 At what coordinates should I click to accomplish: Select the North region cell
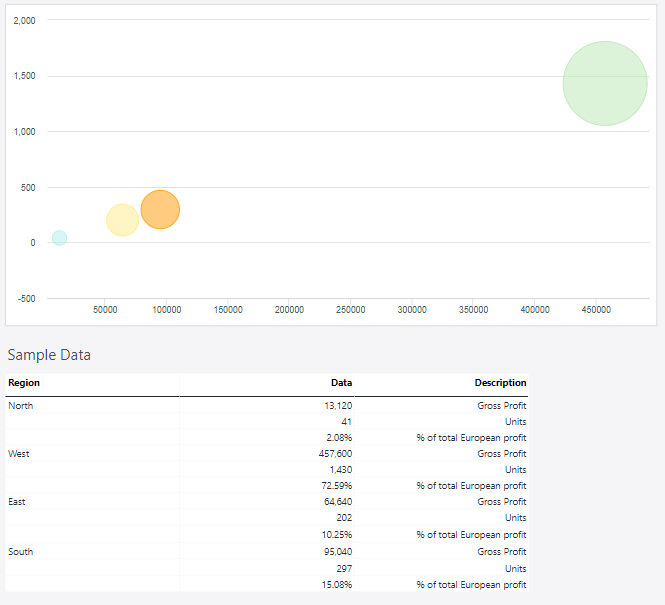pyautogui.click(x=21, y=406)
